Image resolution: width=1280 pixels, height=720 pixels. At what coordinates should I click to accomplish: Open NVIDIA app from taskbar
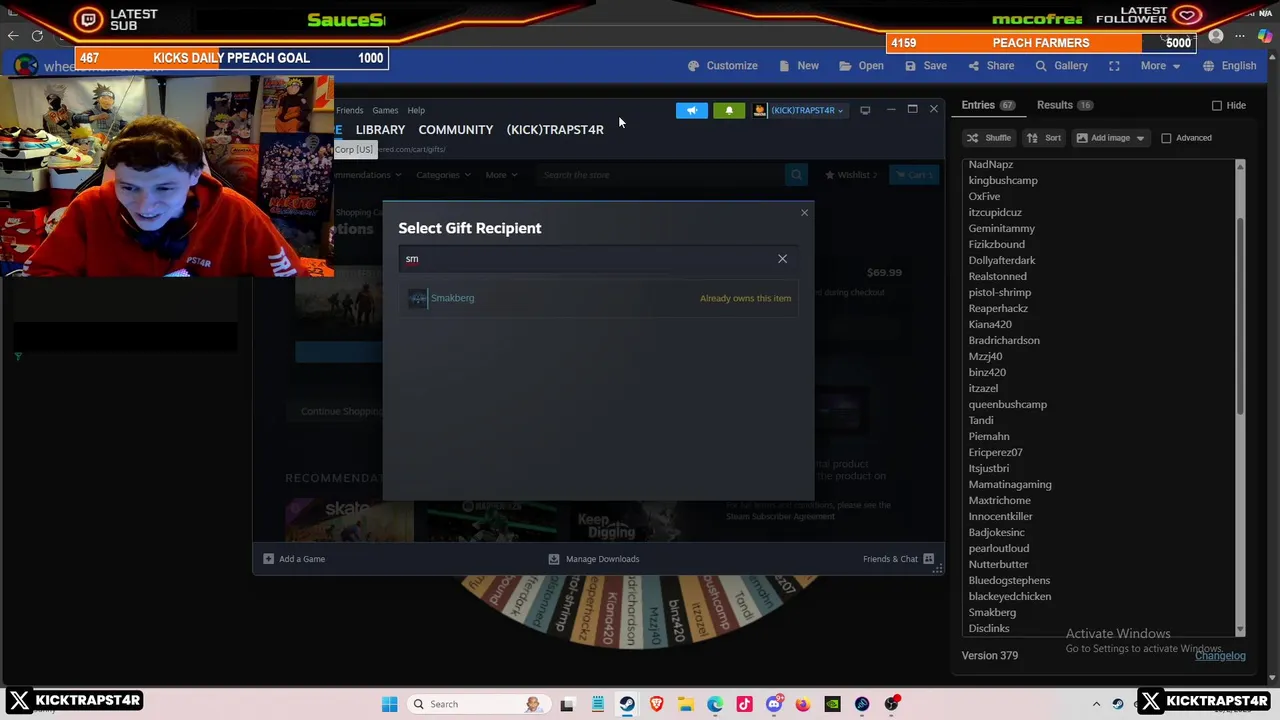click(x=832, y=704)
